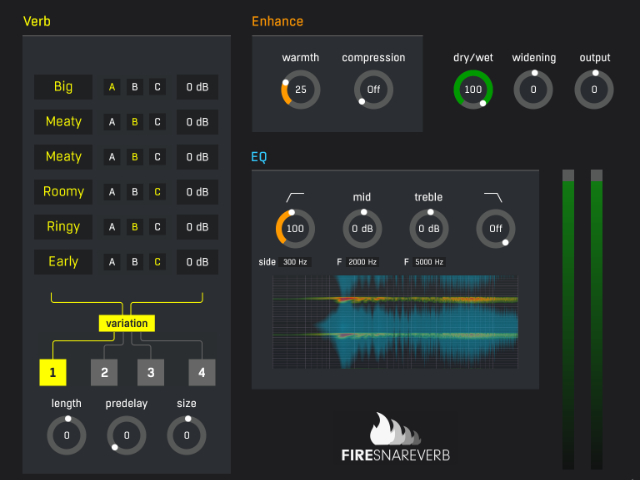640x480 pixels.
Task: Open the Early reverb type selector
Action: 63,262
